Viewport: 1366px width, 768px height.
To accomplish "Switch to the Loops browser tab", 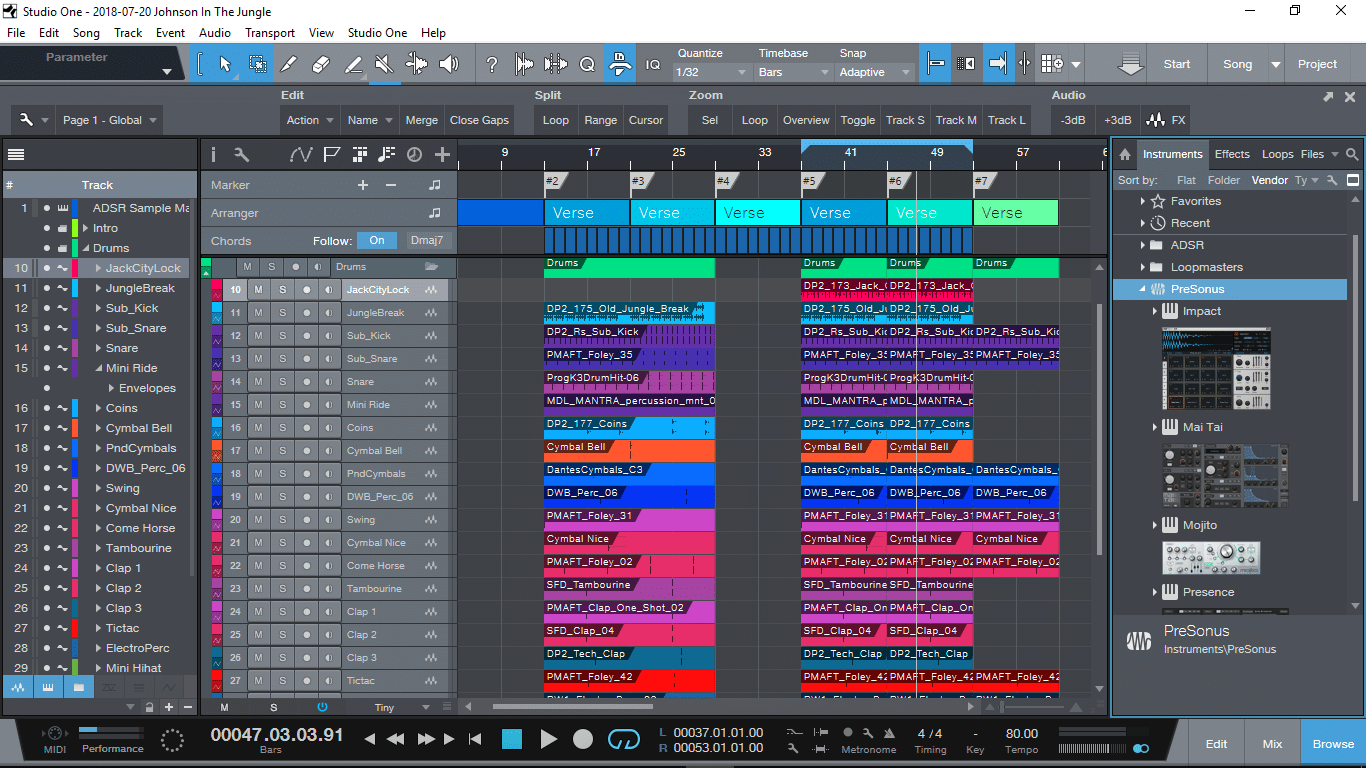I will (1277, 154).
